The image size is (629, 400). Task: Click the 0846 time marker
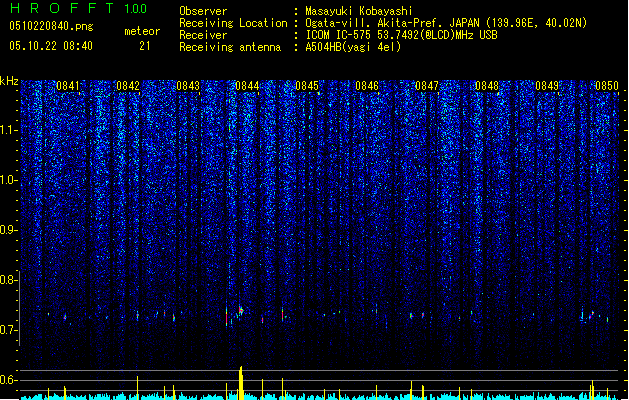367,86
